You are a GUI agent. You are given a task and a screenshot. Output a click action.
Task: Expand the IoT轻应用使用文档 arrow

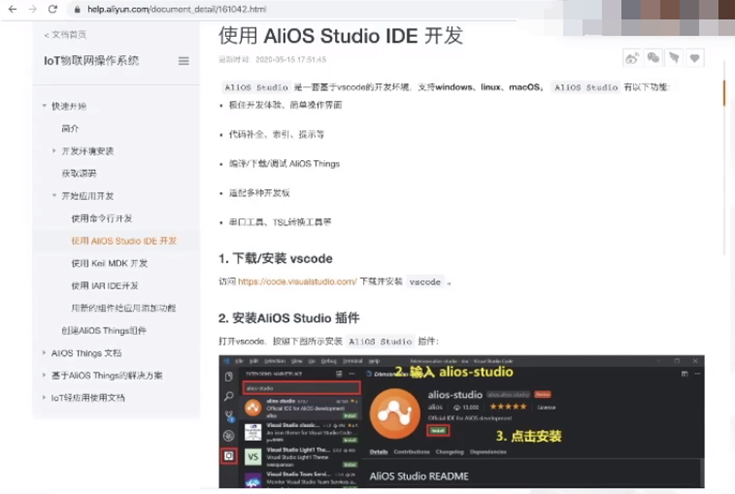pyautogui.click(x=44, y=397)
